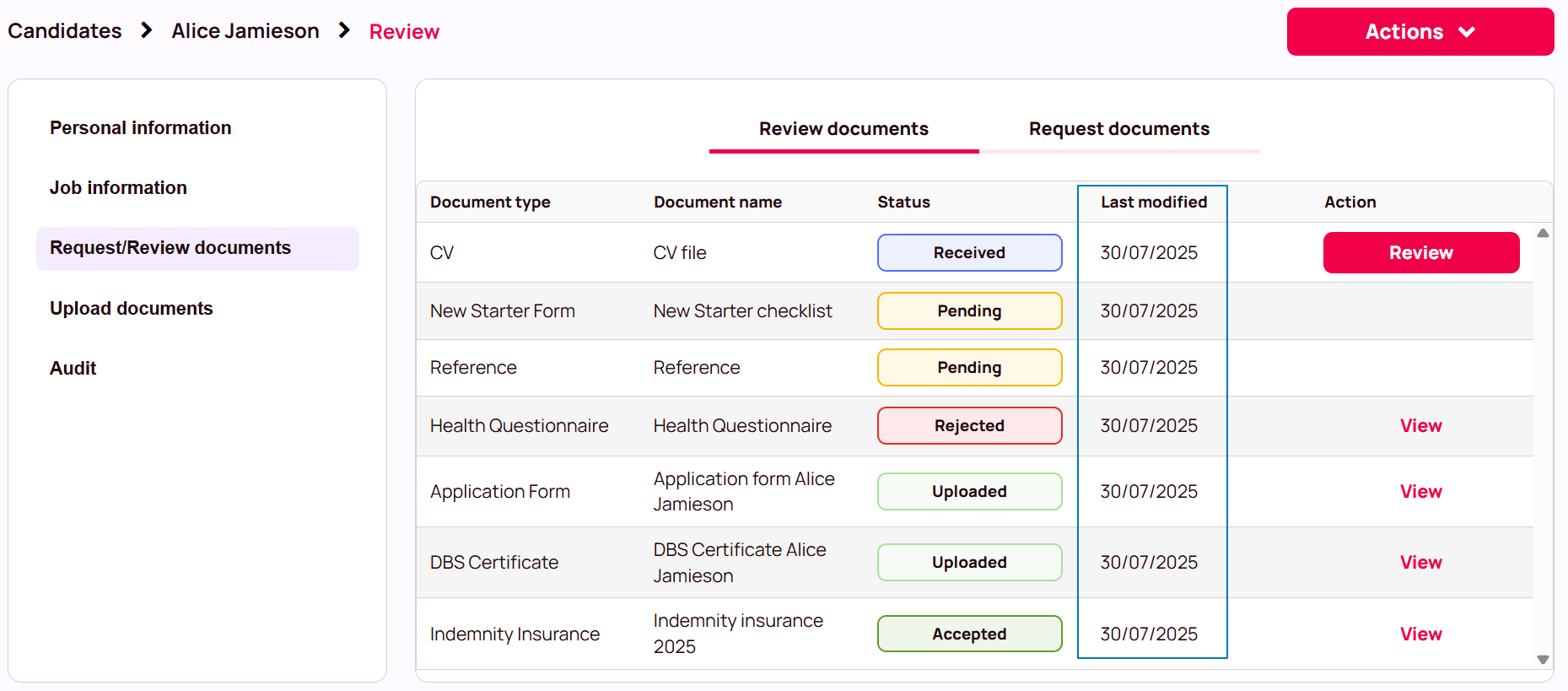This screenshot has height=691, width=1568.
Task: Click the scroll up arrow in table
Action: tap(1543, 233)
